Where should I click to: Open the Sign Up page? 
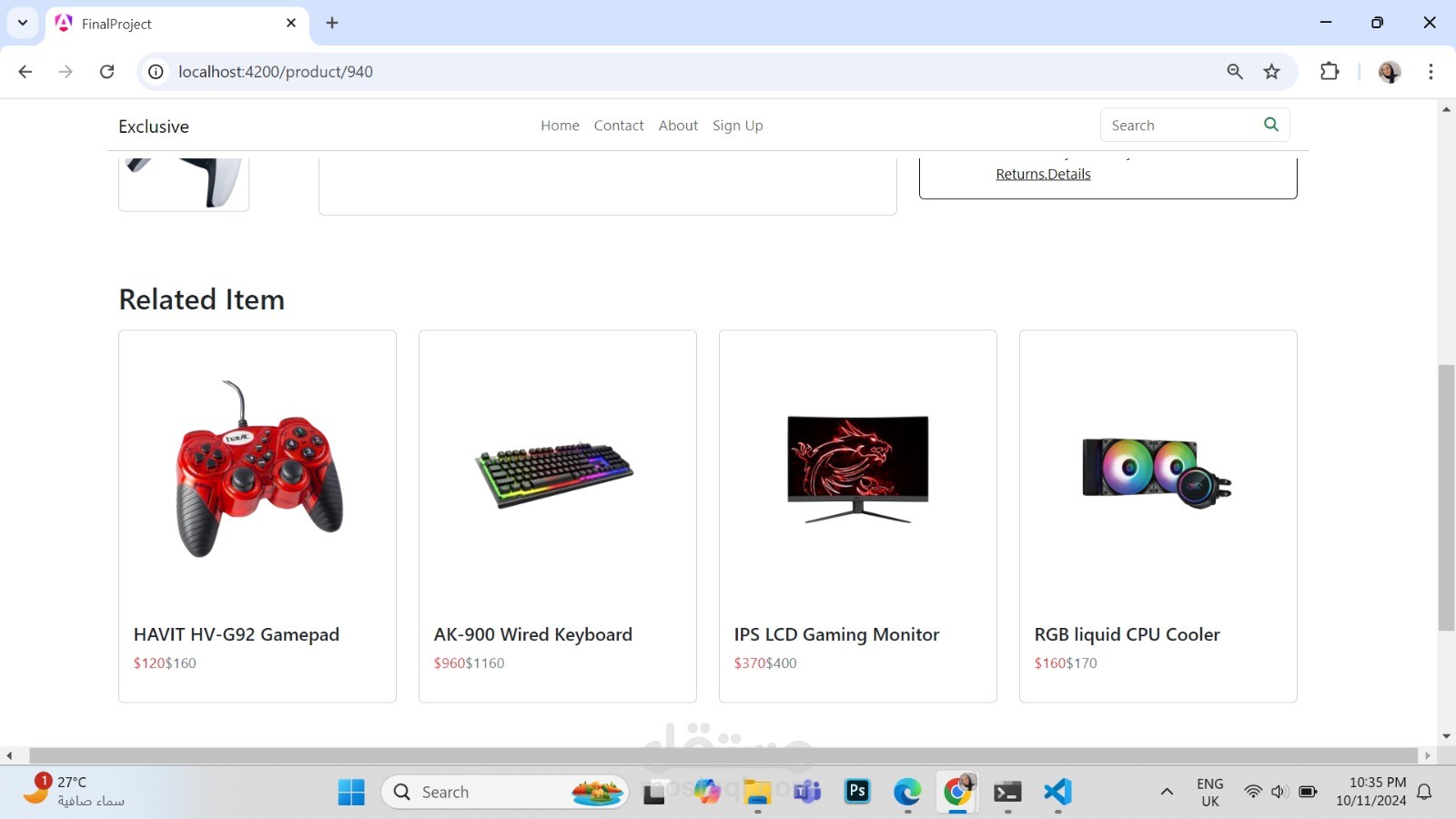[x=738, y=126]
